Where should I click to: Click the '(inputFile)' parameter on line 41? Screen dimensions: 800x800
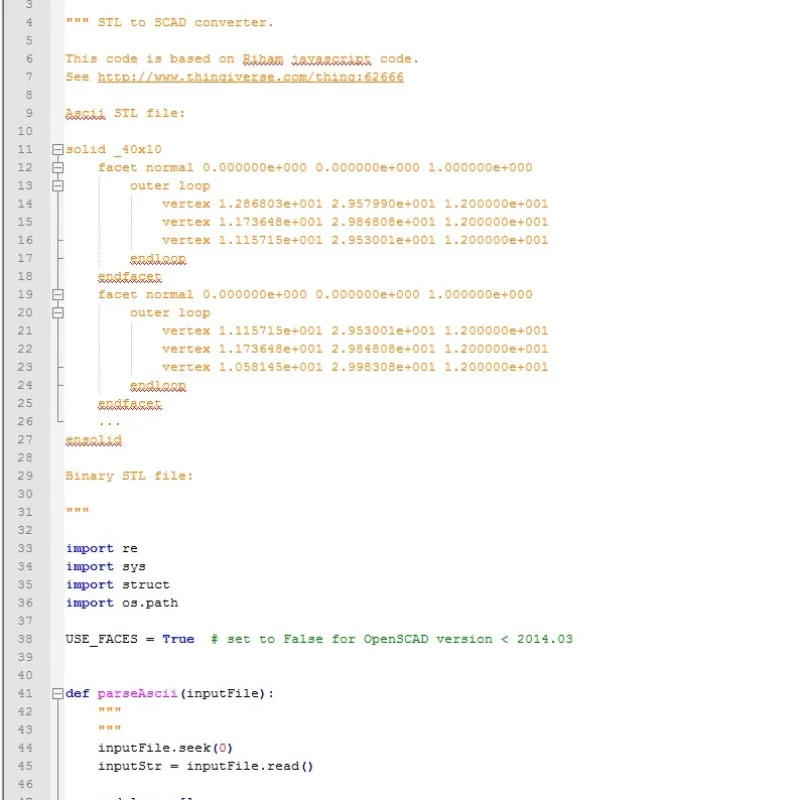pyautogui.click(x=222, y=693)
